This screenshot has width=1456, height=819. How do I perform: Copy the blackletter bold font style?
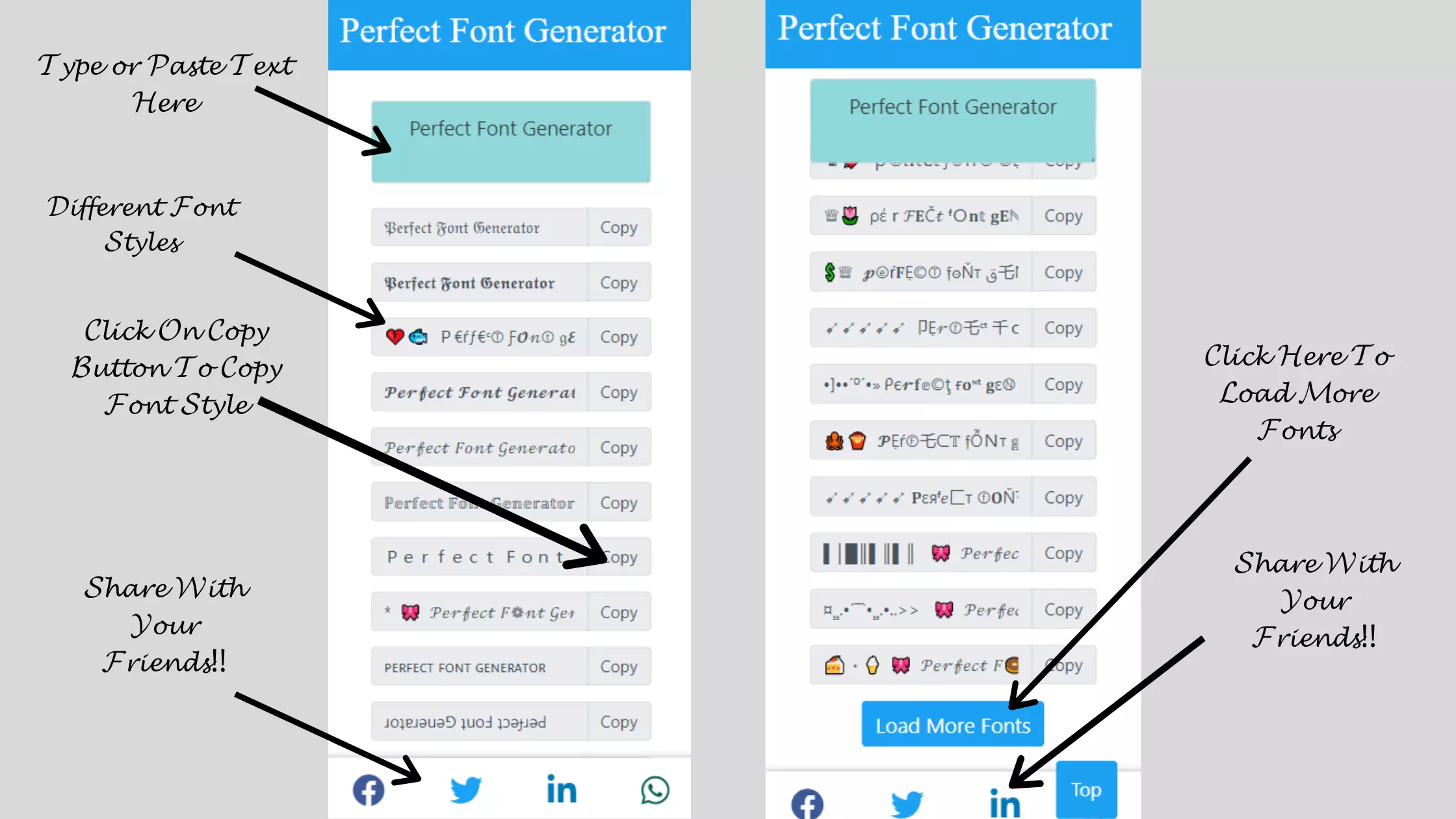click(x=618, y=282)
